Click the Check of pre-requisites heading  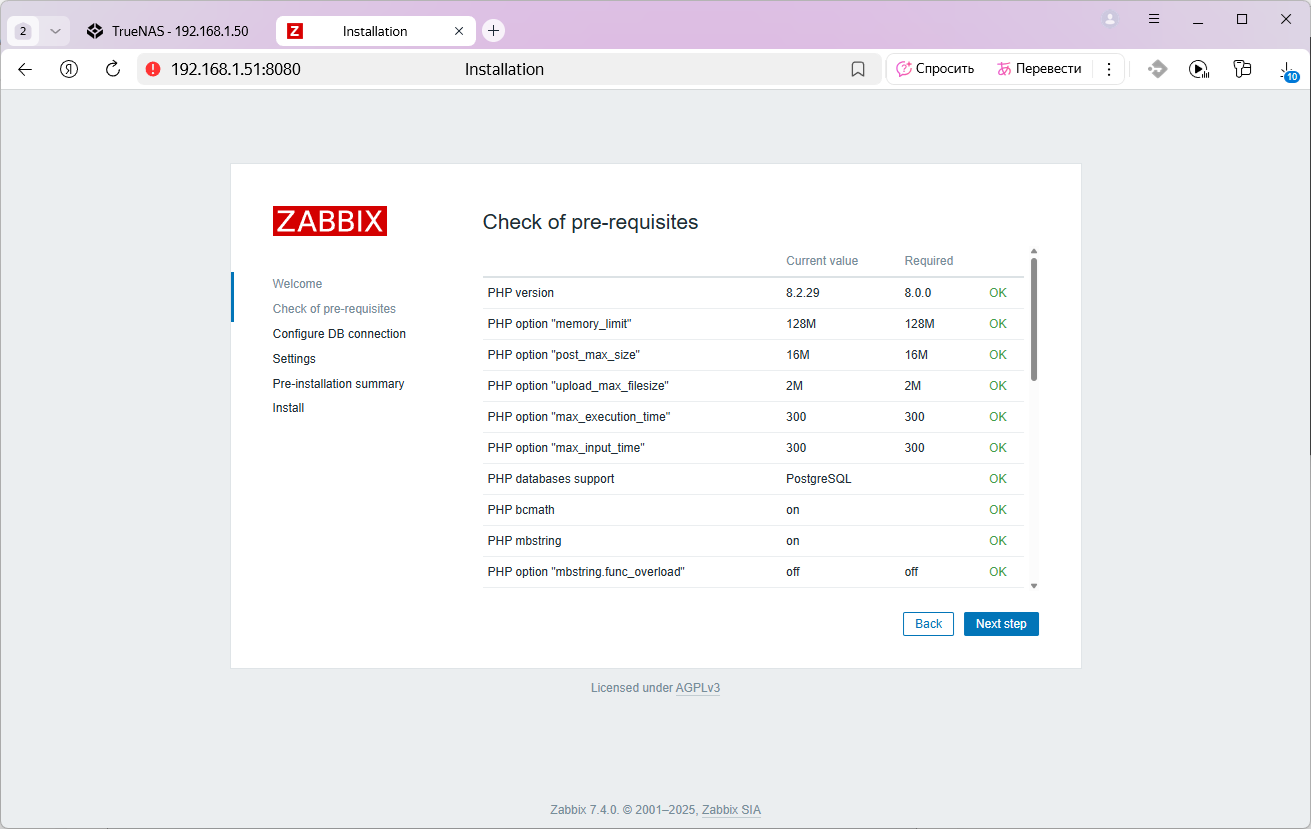coord(590,222)
